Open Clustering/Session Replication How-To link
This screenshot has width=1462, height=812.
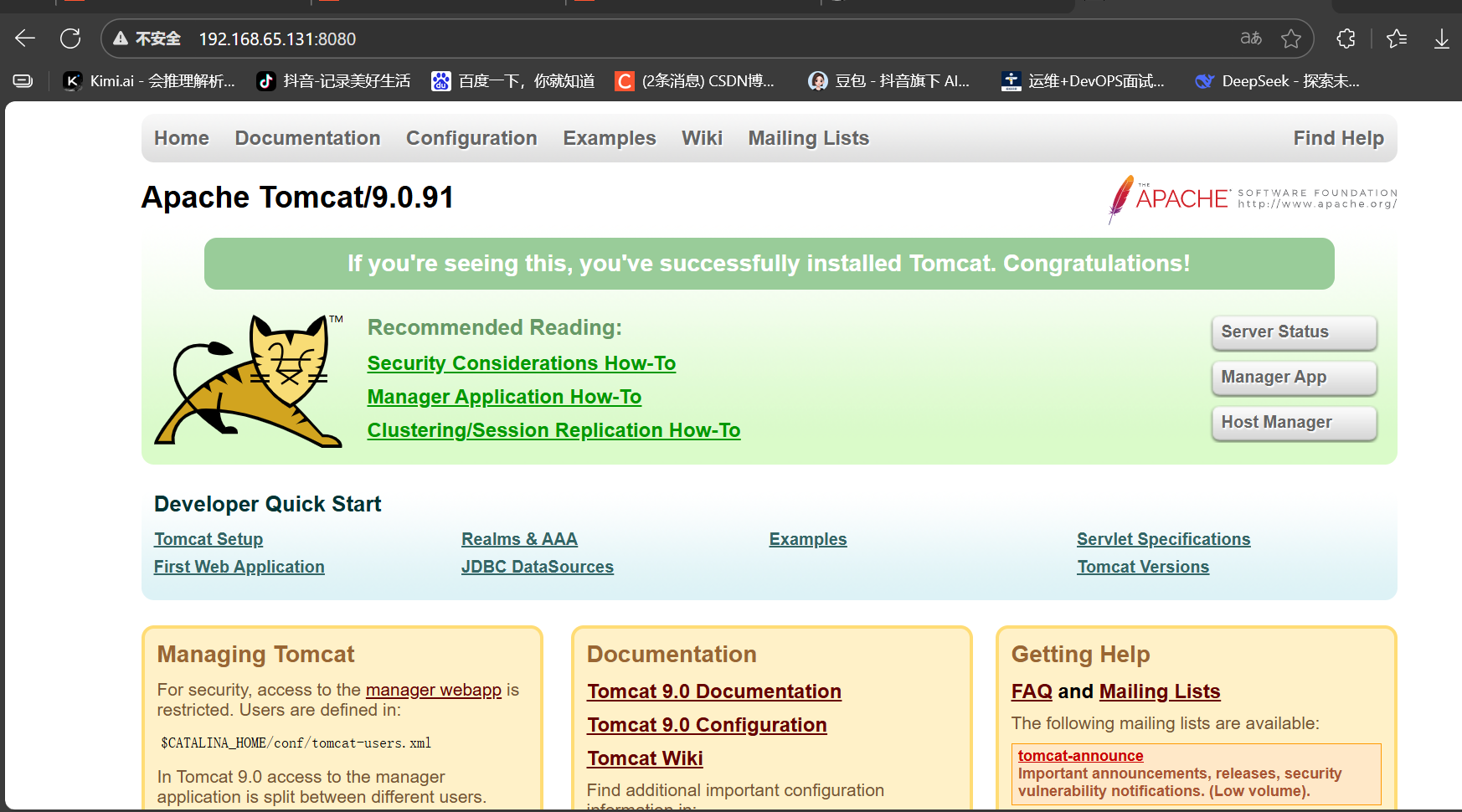(x=553, y=430)
